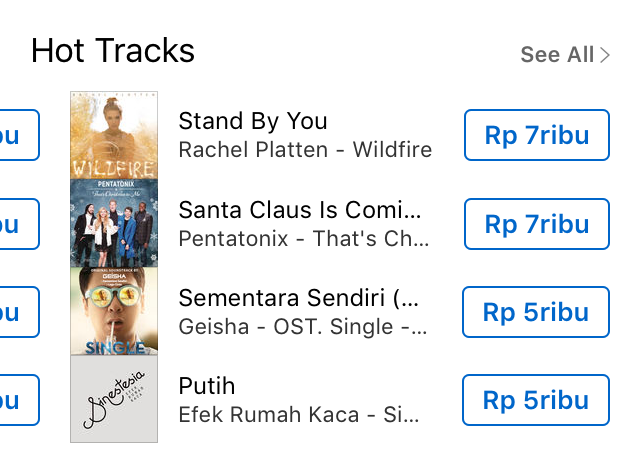This screenshot has height=471, width=640.
Task: Open the Sinestesia album artwork
Action: coord(114,399)
